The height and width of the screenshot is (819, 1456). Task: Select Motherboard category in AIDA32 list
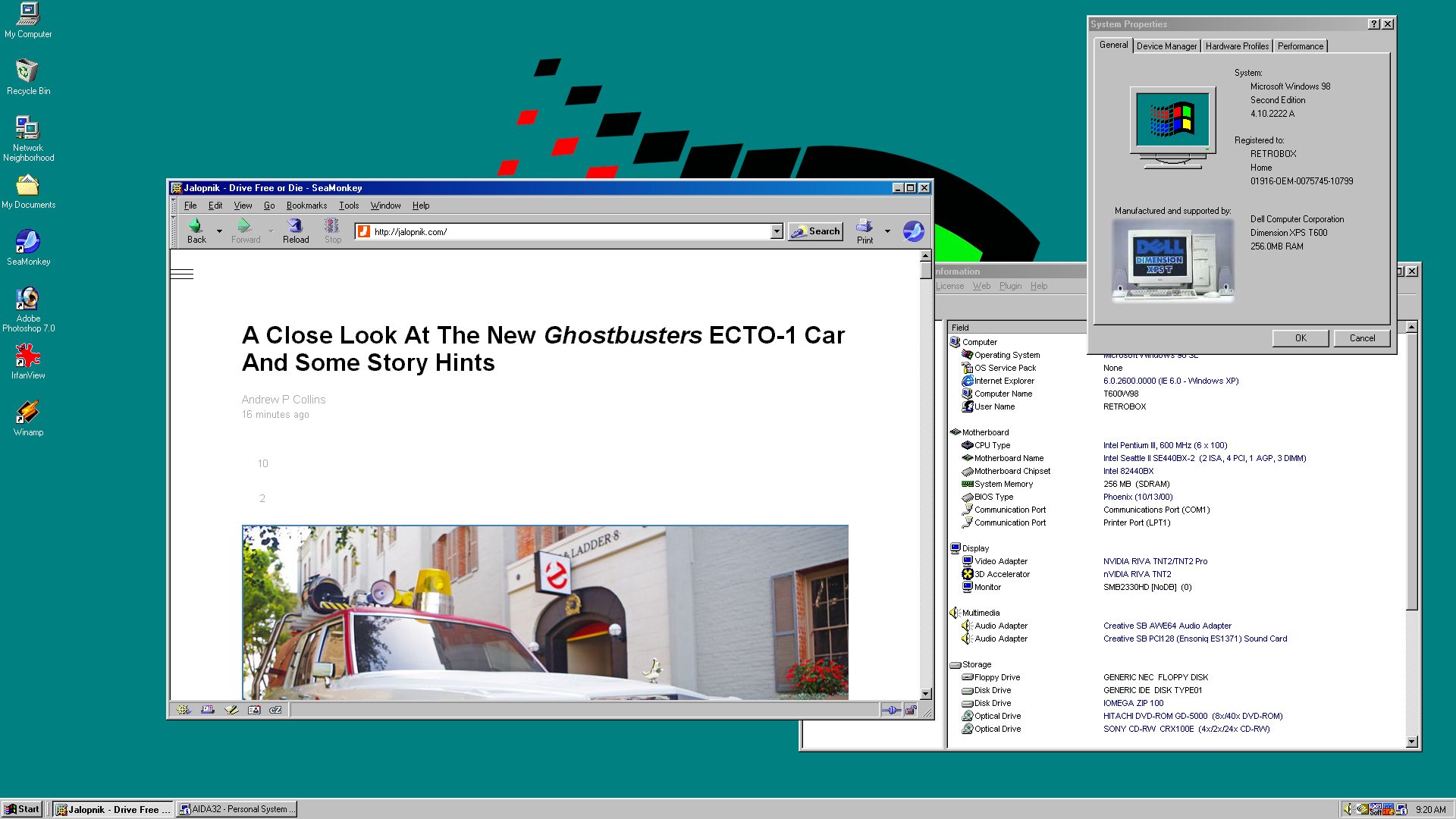[985, 432]
